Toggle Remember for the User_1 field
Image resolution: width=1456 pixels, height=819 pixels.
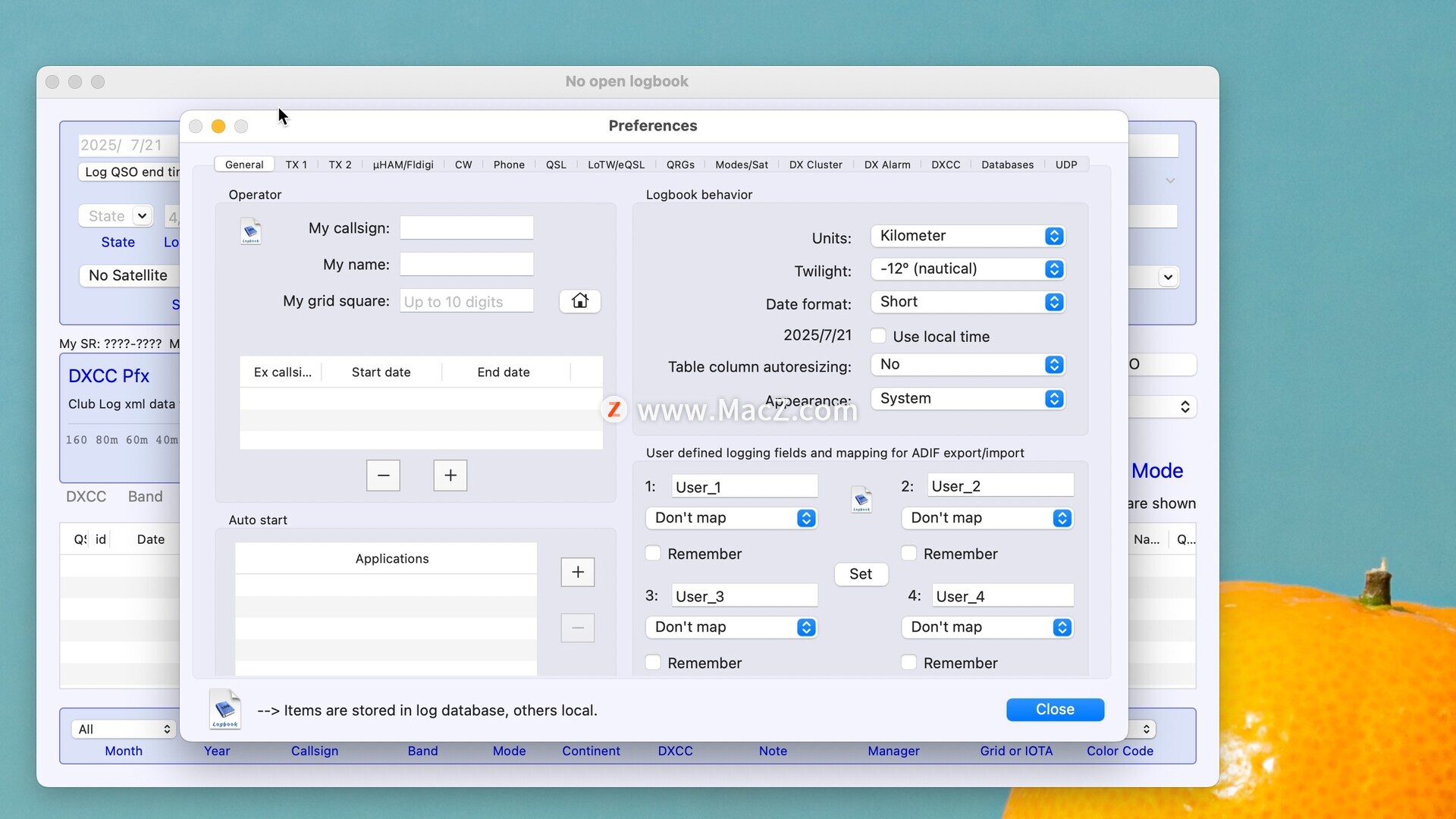click(x=653, y=554)
